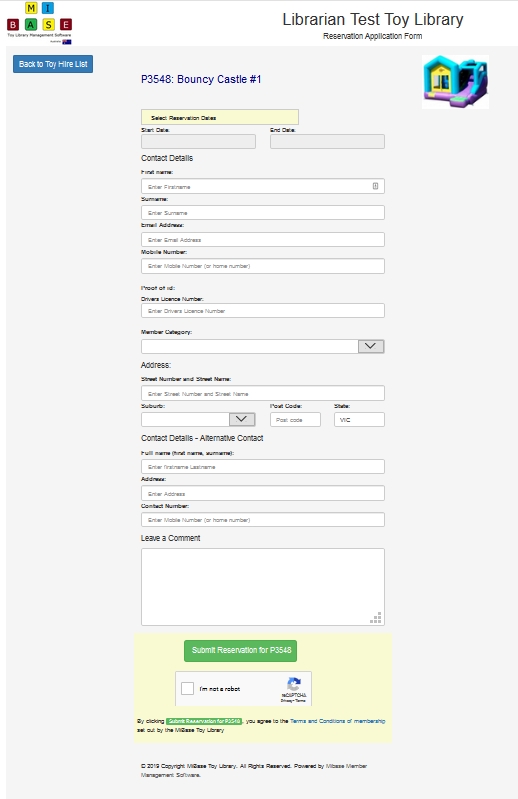Submit Reservation for P3548
Screen dimensions: 518x799
click(240, 651)
